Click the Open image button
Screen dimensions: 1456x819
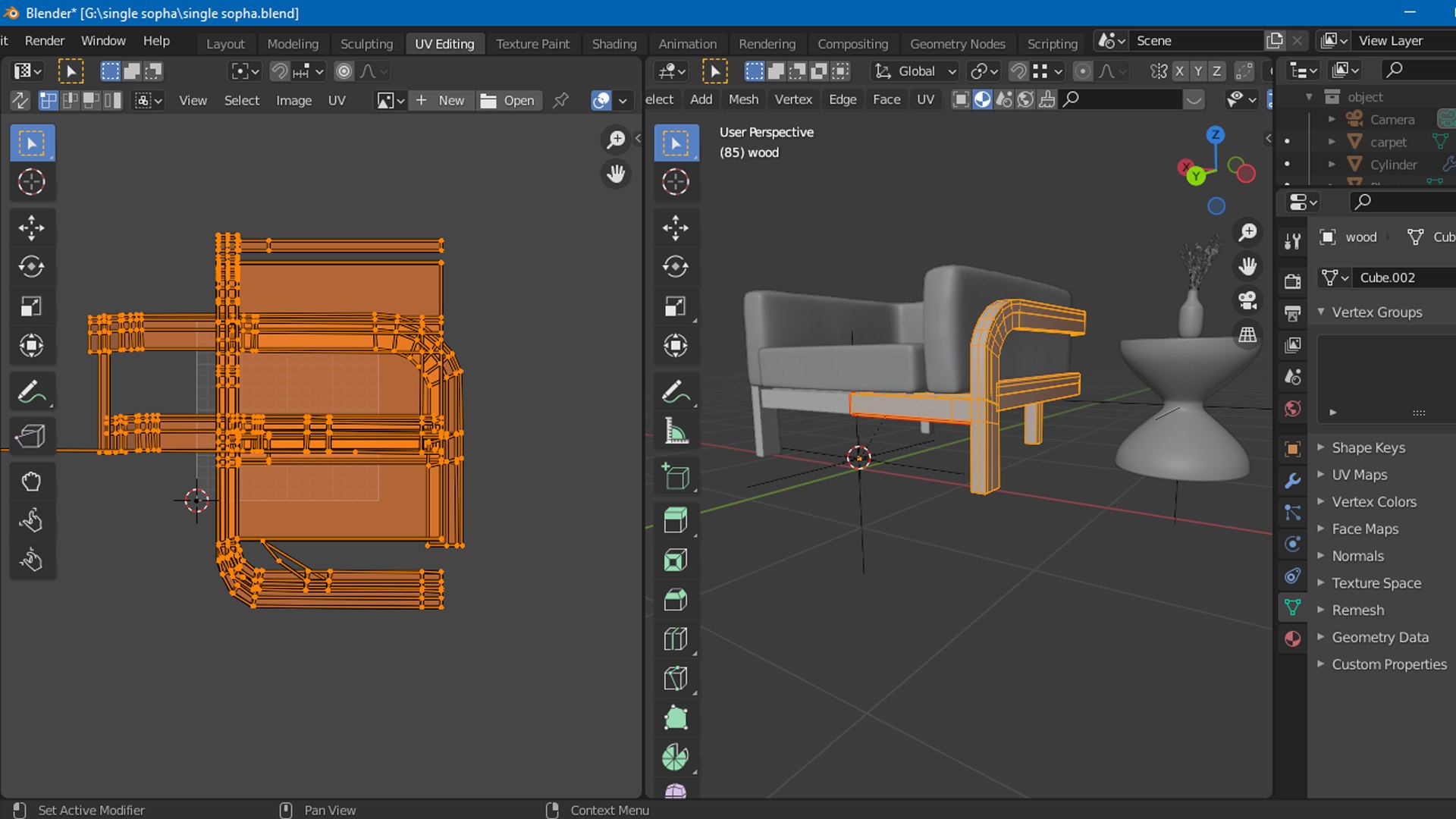508,100
